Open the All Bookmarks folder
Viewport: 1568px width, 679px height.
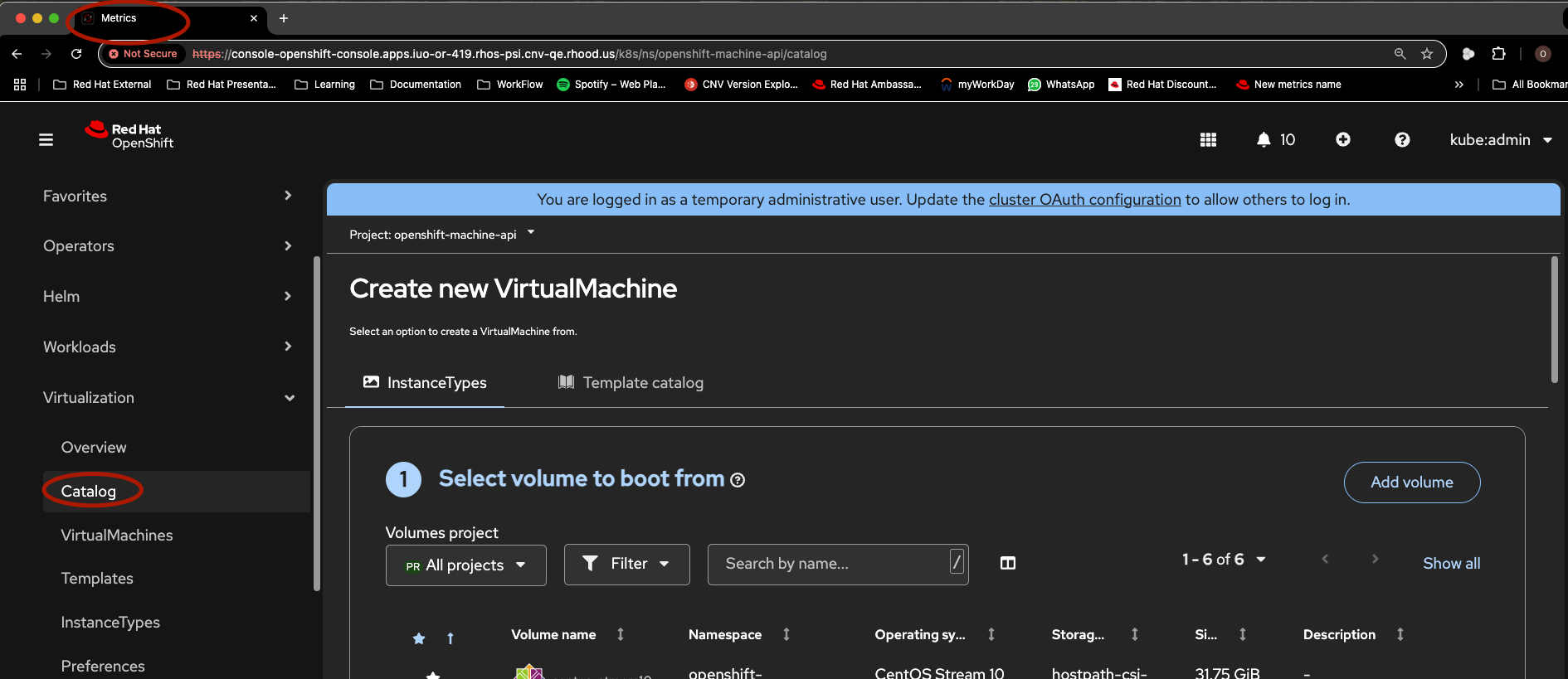coord(1530,85)
